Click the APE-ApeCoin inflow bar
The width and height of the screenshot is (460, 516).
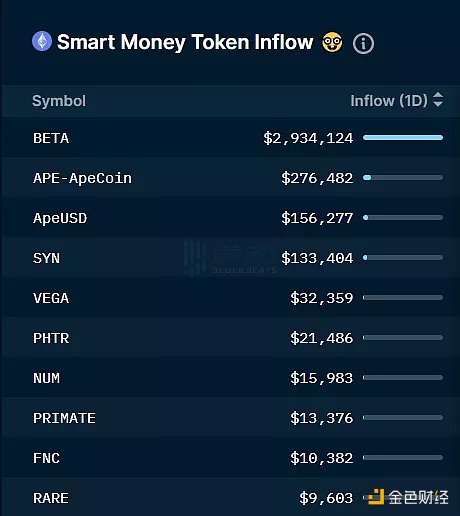[x=403, y=178]
